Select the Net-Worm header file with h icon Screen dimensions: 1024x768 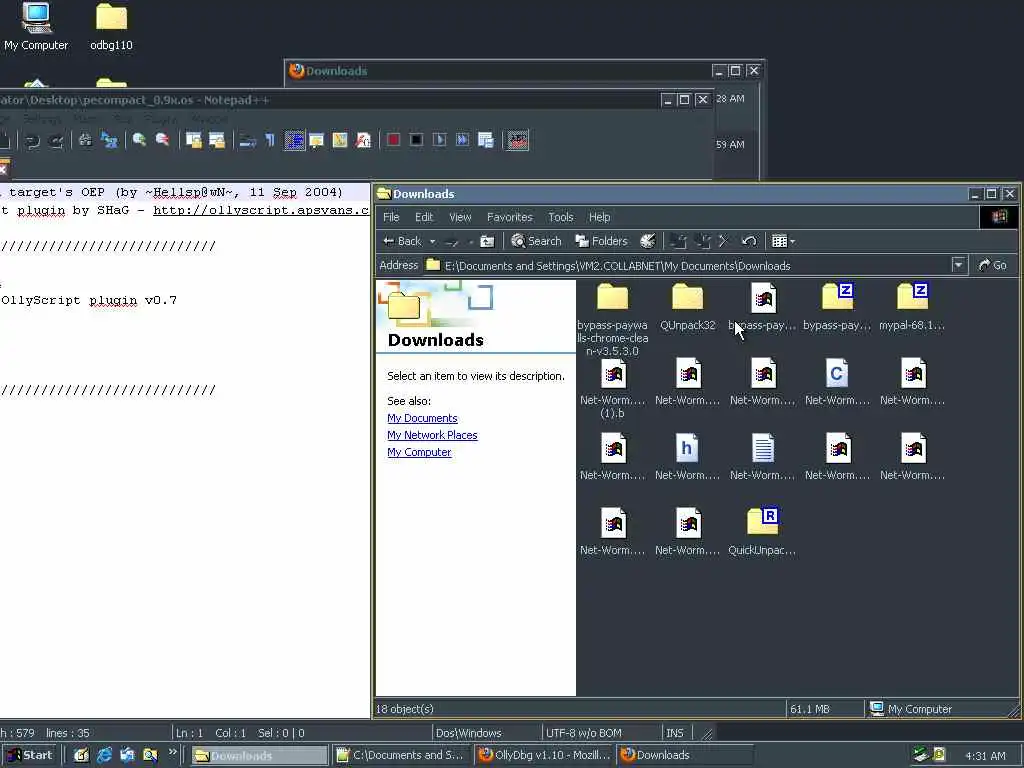point(688,457)
